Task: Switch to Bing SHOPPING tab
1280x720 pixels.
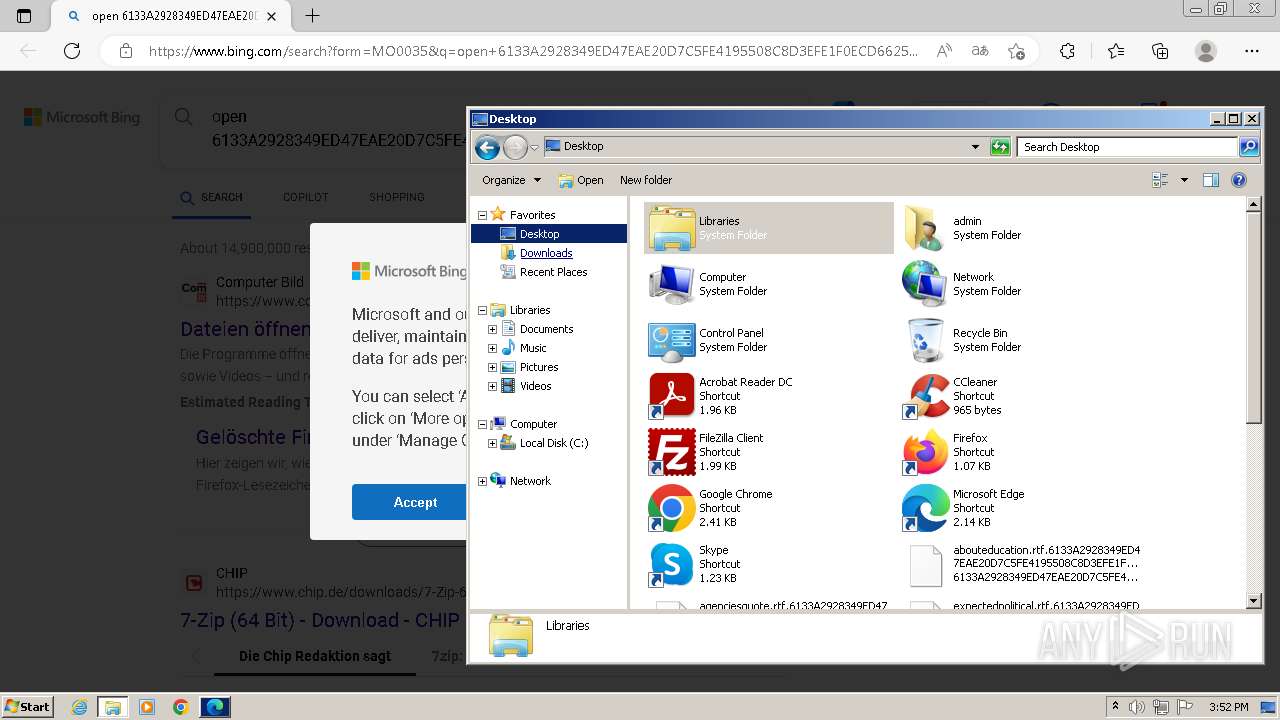Action: point(396,197)
